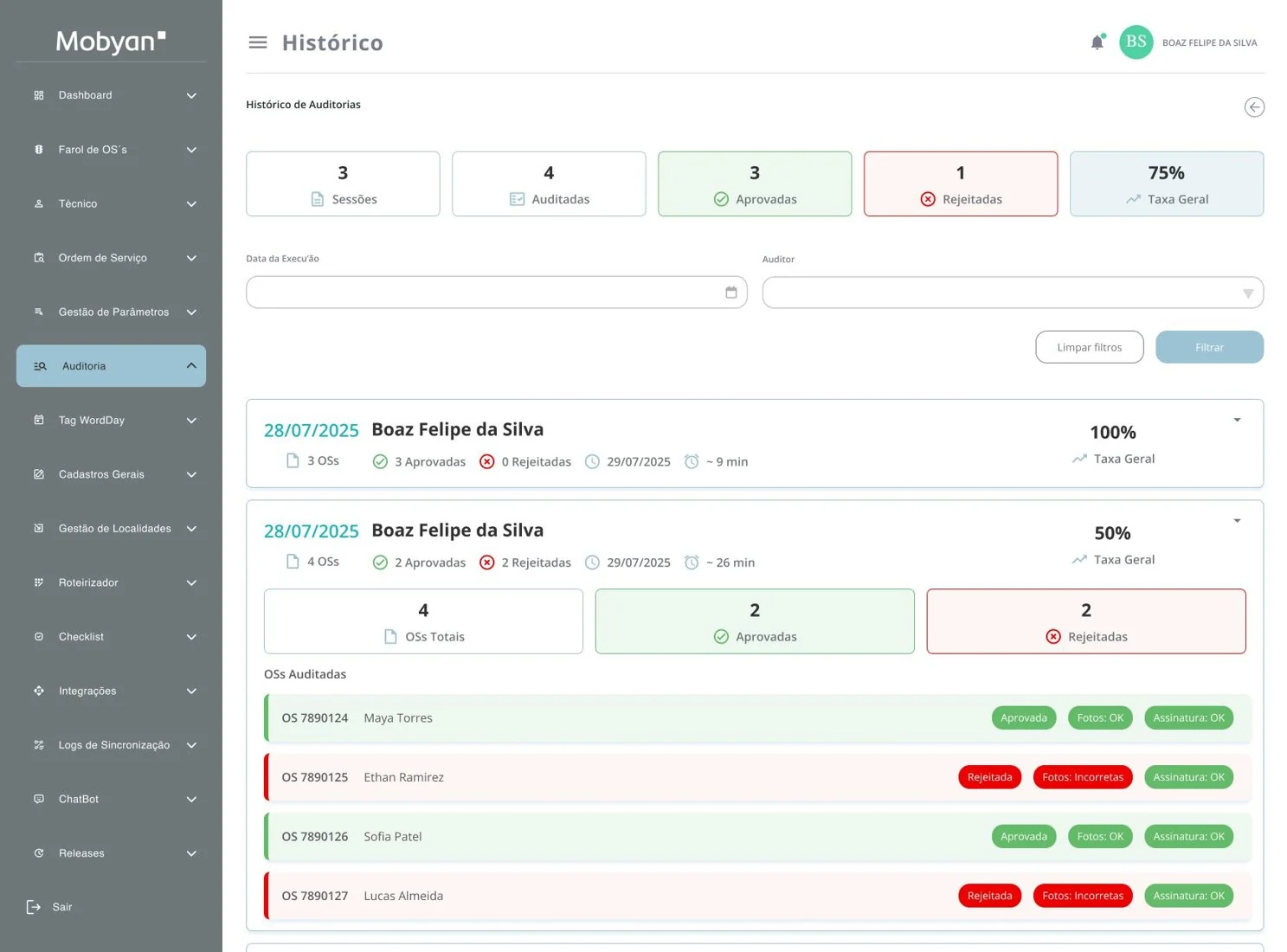Click the Integrações sidebar icon
1287x952 pixels.
pyautogui.click(x=39, y=691)
